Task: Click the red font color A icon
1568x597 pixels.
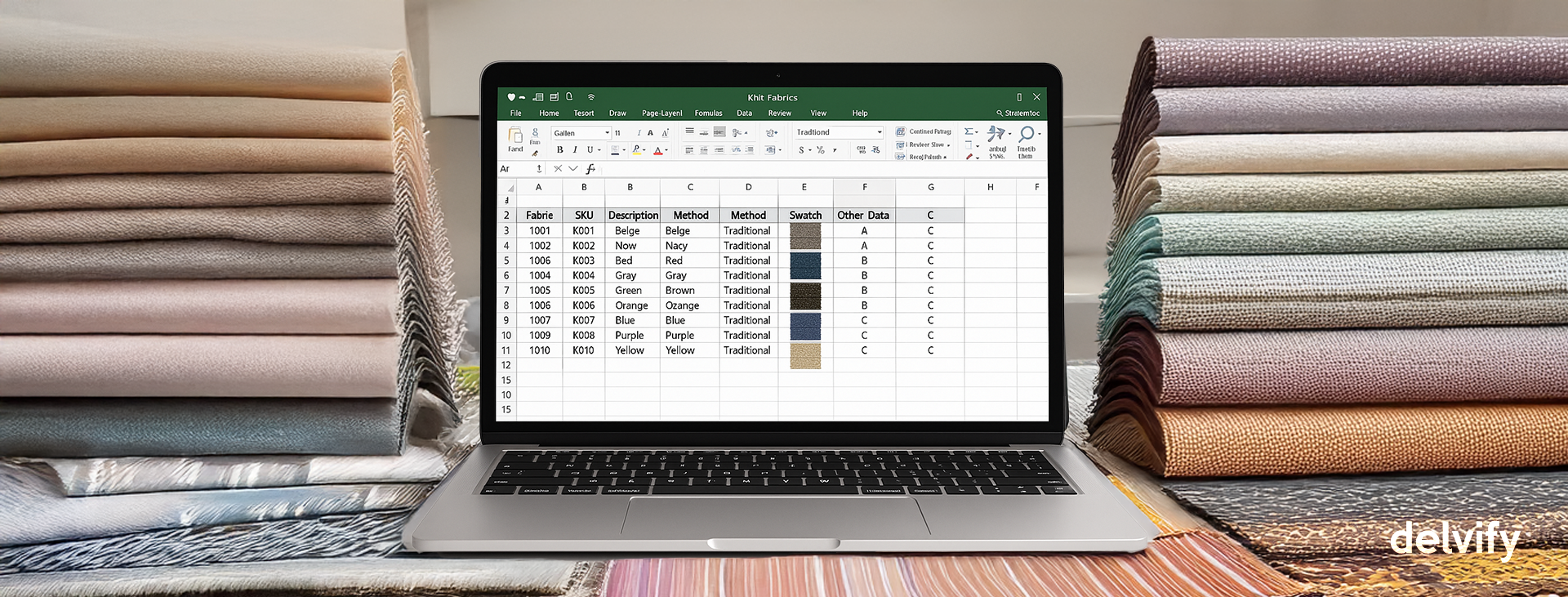Action: [x=658, y=150]
